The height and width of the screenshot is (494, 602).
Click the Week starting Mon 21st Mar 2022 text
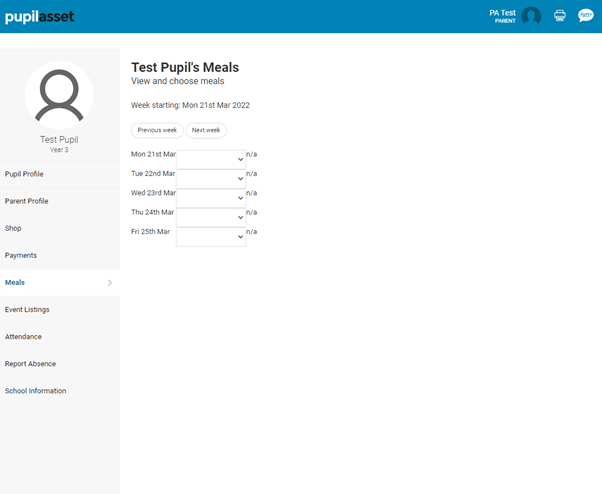tap(190, 105)
